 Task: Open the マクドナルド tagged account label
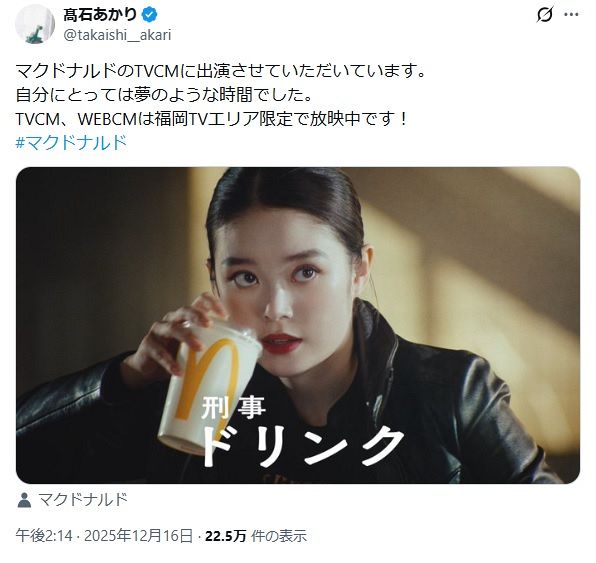click(83, 500)
